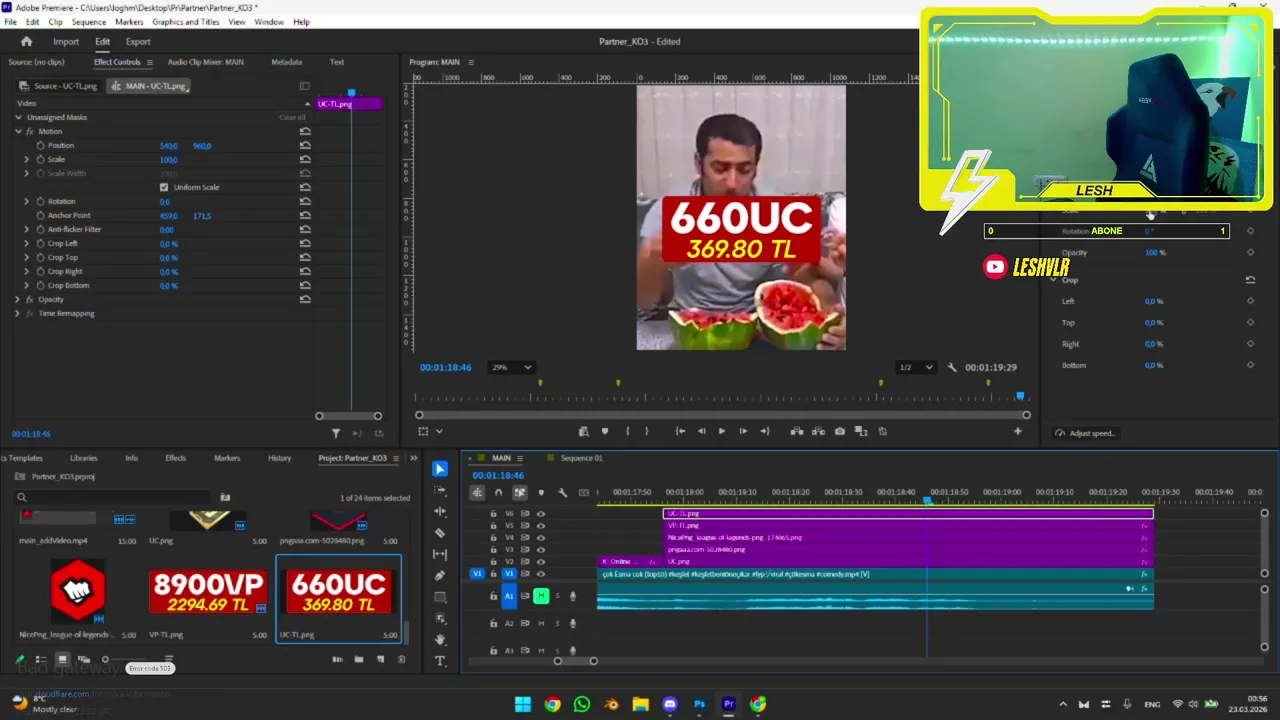1280x720 pixels.
Task: Select the Selection tool in the toolbar
Action: coord(440,469)
